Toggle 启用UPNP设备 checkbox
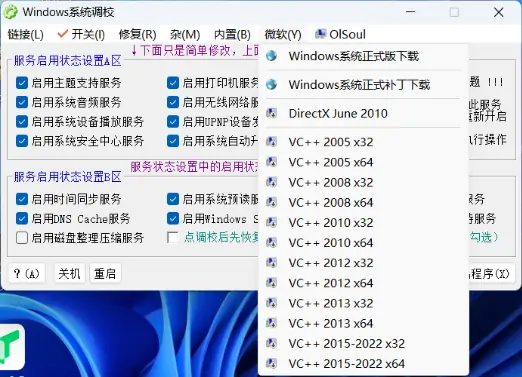This screenshot has height=377, width=522. (x=173, y=121)
